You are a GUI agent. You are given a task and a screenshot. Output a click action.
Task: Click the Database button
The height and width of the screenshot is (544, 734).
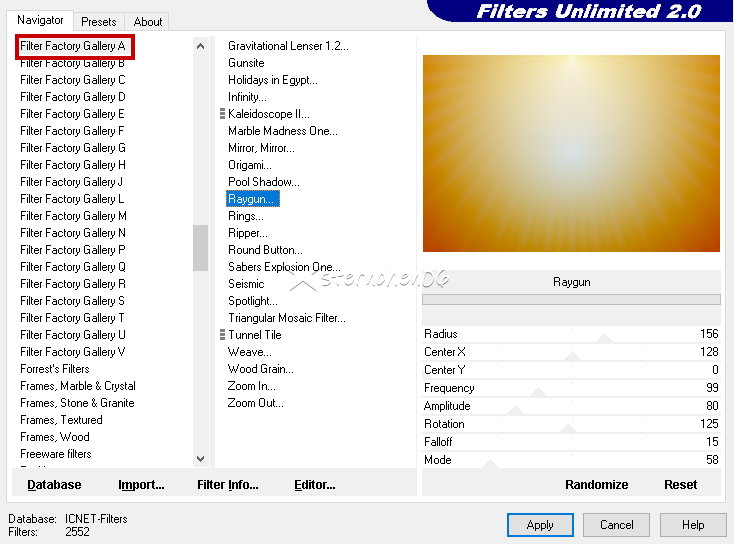tap(54, 485)
